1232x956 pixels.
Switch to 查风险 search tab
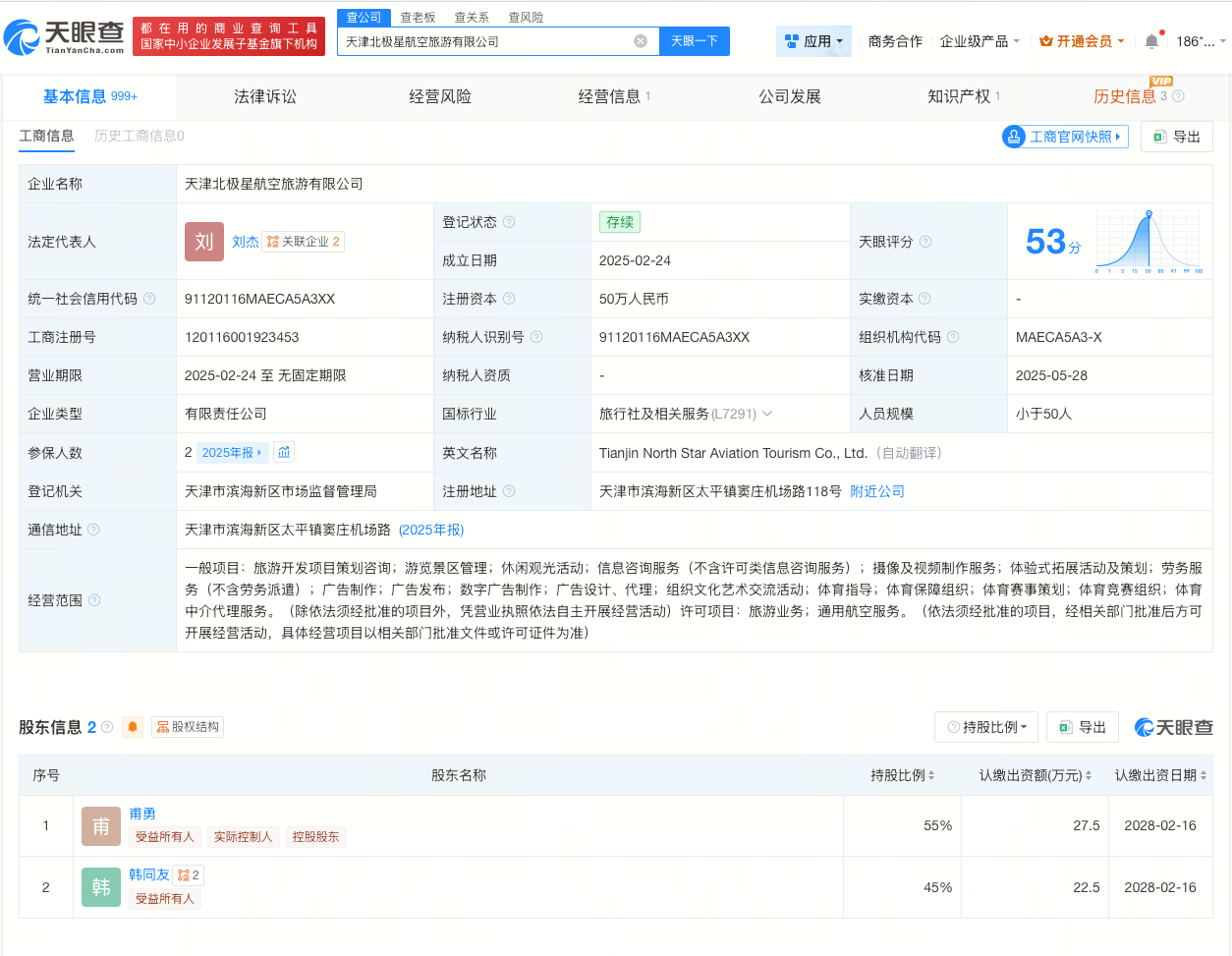[x=526, y=18]
